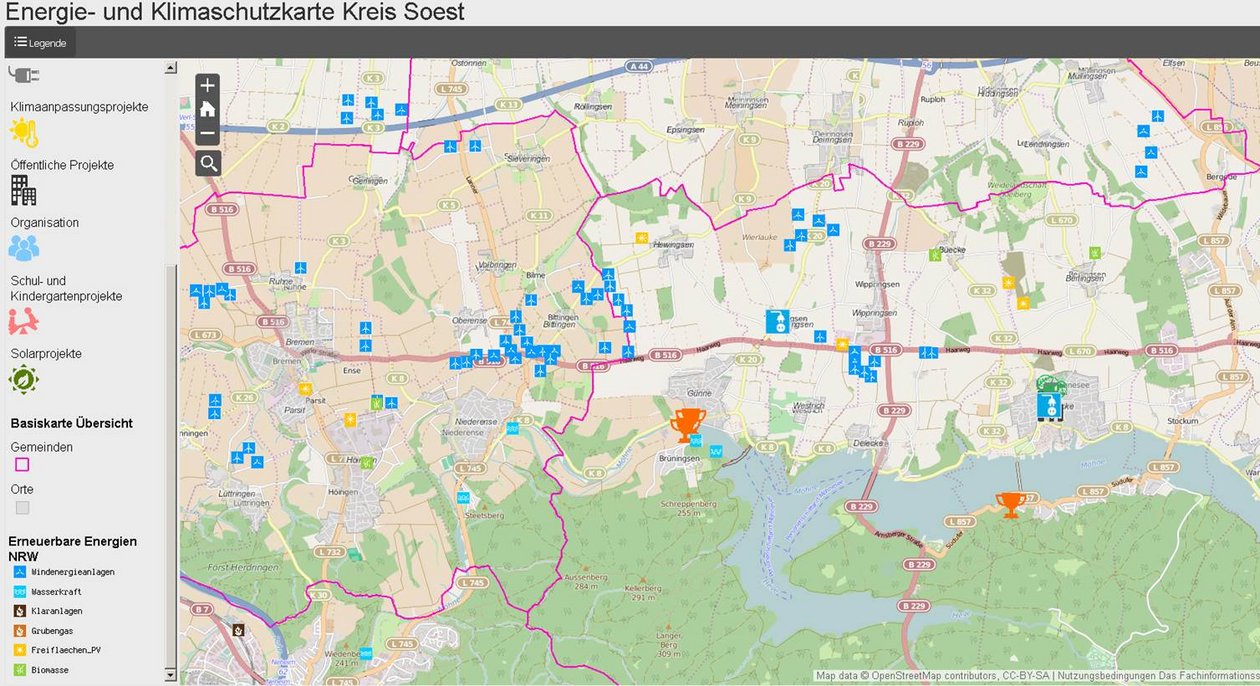Click the Klimaanpassungsprojekte sun-thermometer icon
This screenshot has height=686, width=1260.
(24, 132)
